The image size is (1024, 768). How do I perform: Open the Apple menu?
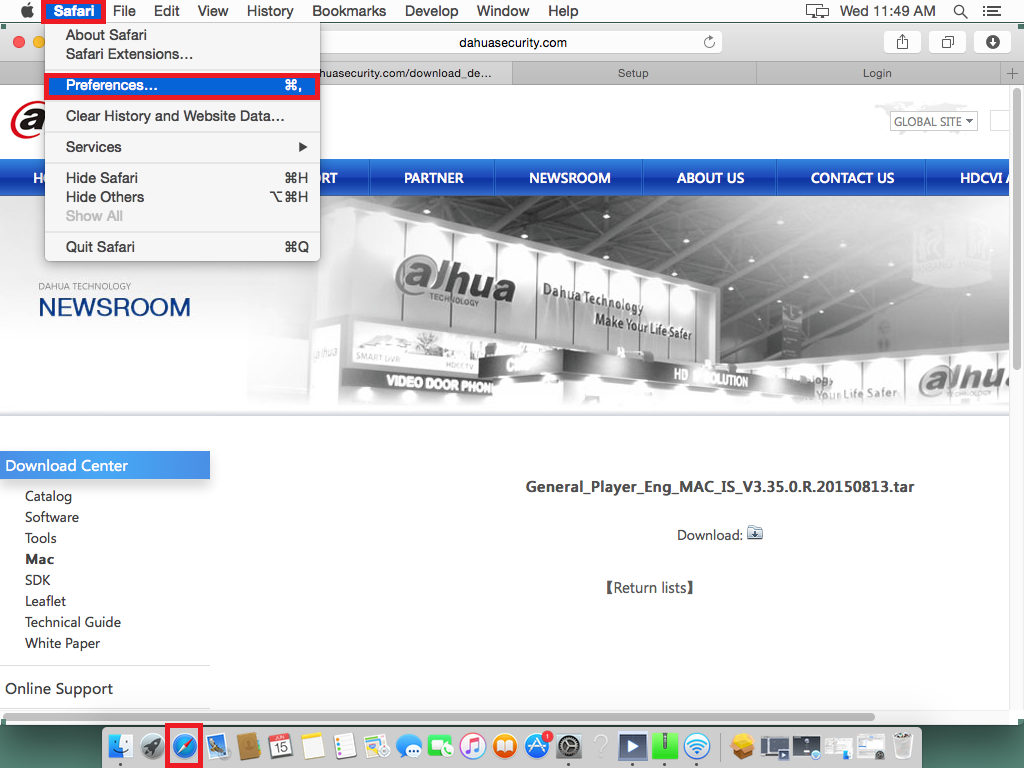(27, 10)
